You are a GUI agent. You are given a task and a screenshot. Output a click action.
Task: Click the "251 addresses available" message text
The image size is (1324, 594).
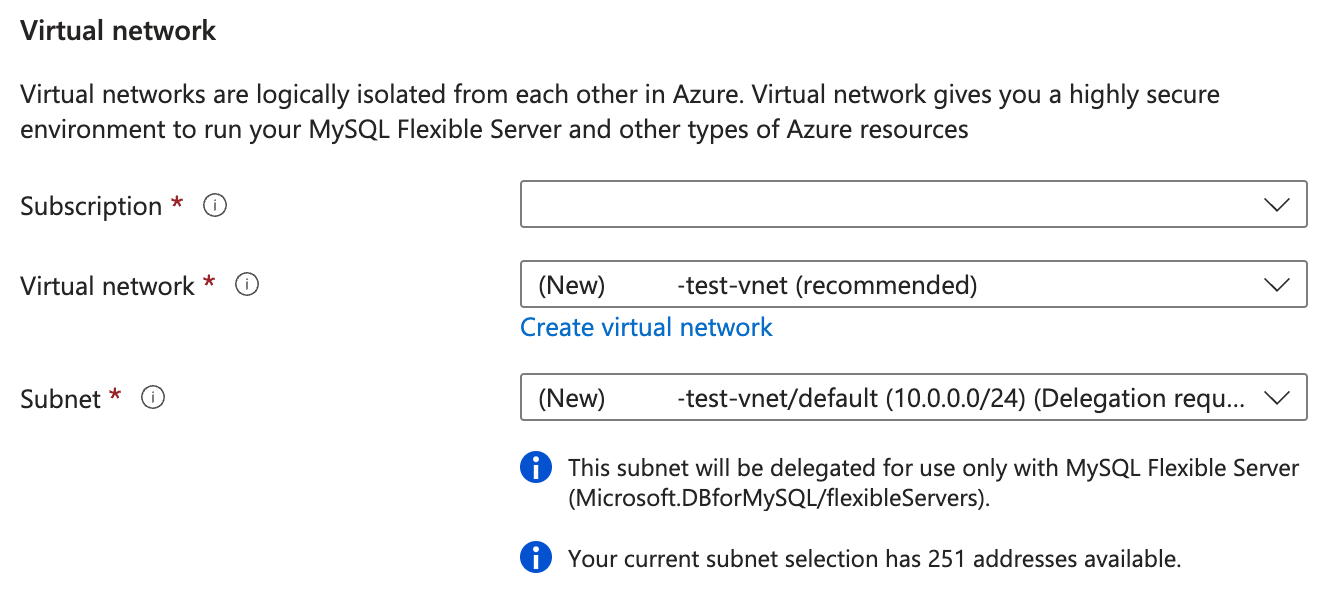click(x=874, y=558)
